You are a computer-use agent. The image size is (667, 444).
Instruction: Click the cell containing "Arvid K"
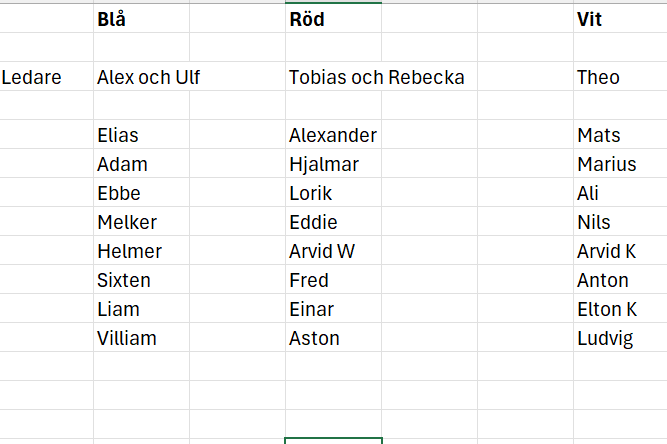click(607, 251)
